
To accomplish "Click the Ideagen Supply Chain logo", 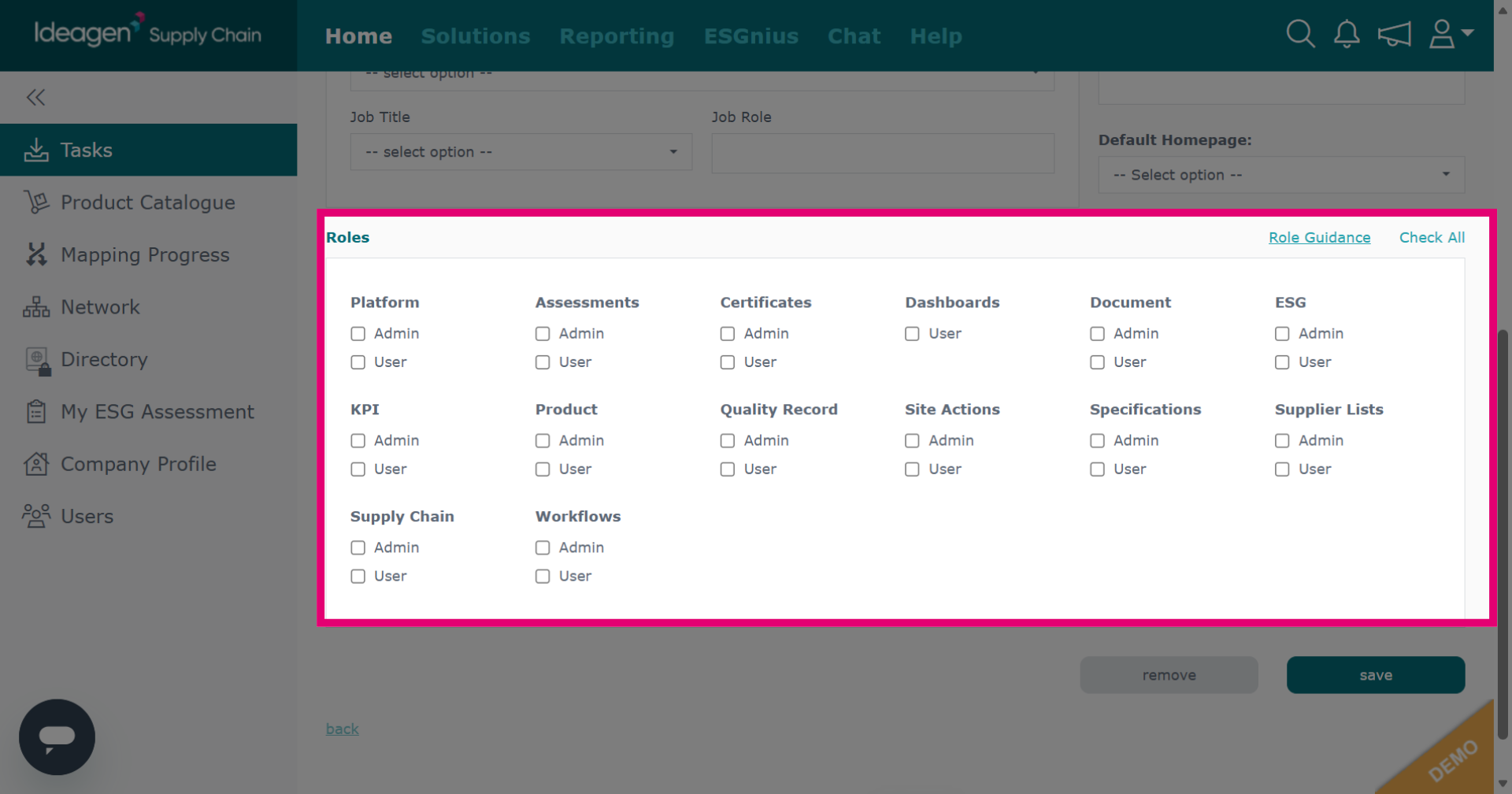I will pyautogui.click(x=147, y=32).
